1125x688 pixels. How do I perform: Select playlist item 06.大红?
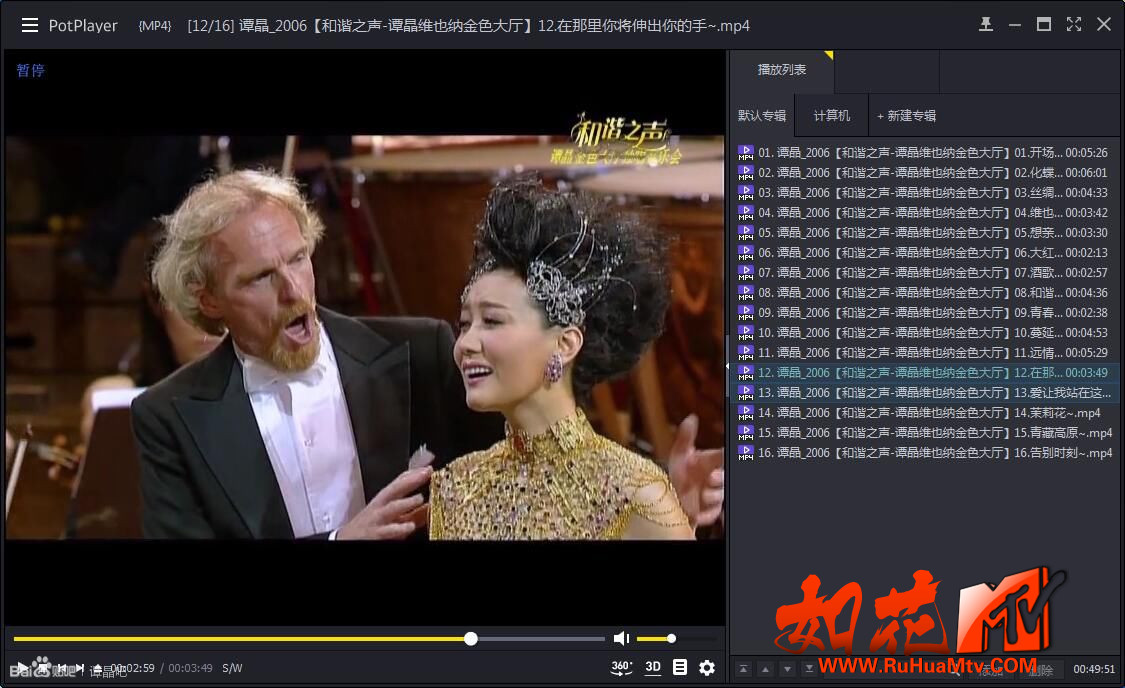[925, 253]
